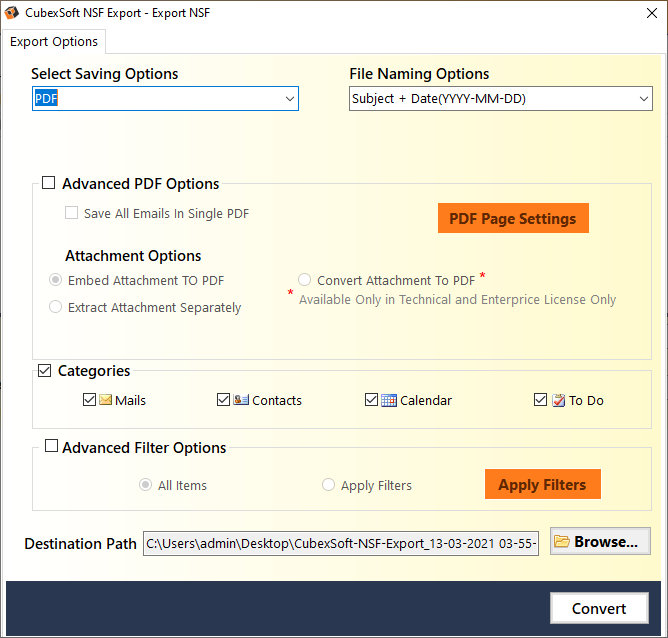Switch to the Export Options tab
This screenshot has height=638, width=668.
pos(55,41)
